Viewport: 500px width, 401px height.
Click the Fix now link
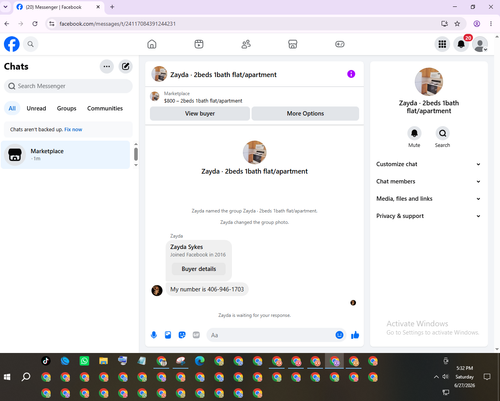[x=73, y=129]
